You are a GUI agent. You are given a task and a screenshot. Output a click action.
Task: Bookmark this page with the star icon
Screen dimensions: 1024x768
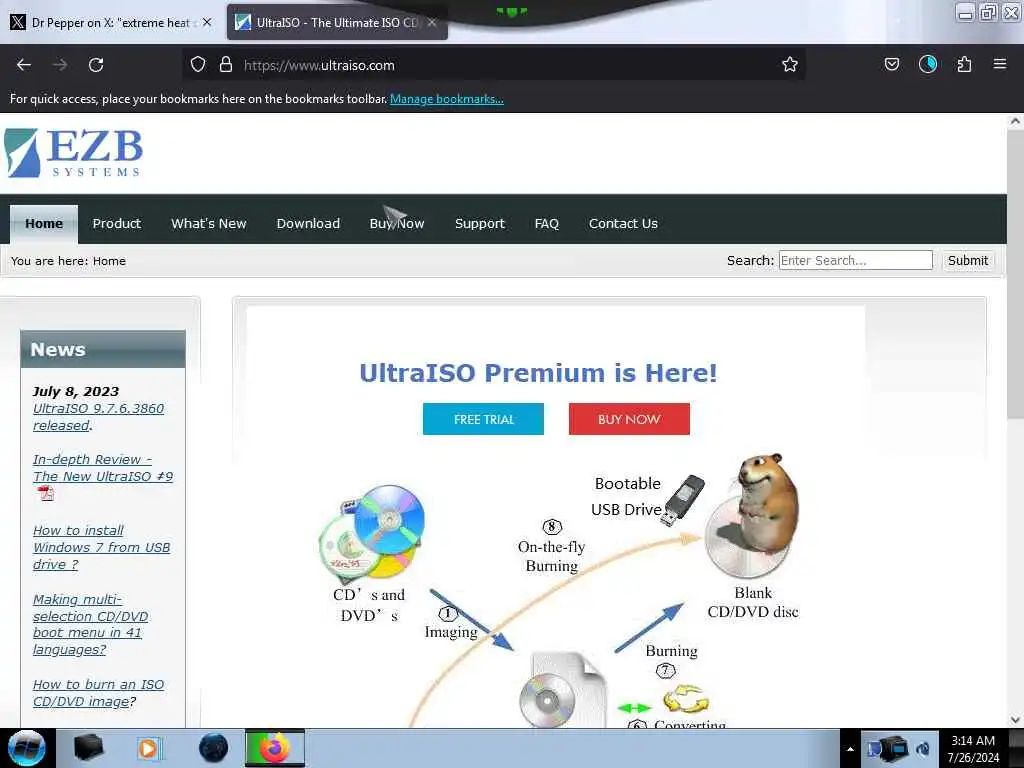790,64
